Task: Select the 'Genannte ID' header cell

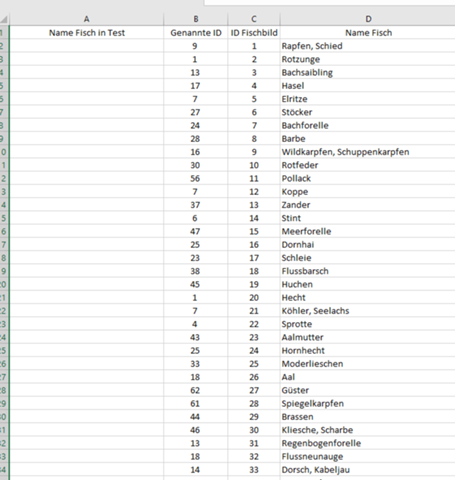Action: 196,33
